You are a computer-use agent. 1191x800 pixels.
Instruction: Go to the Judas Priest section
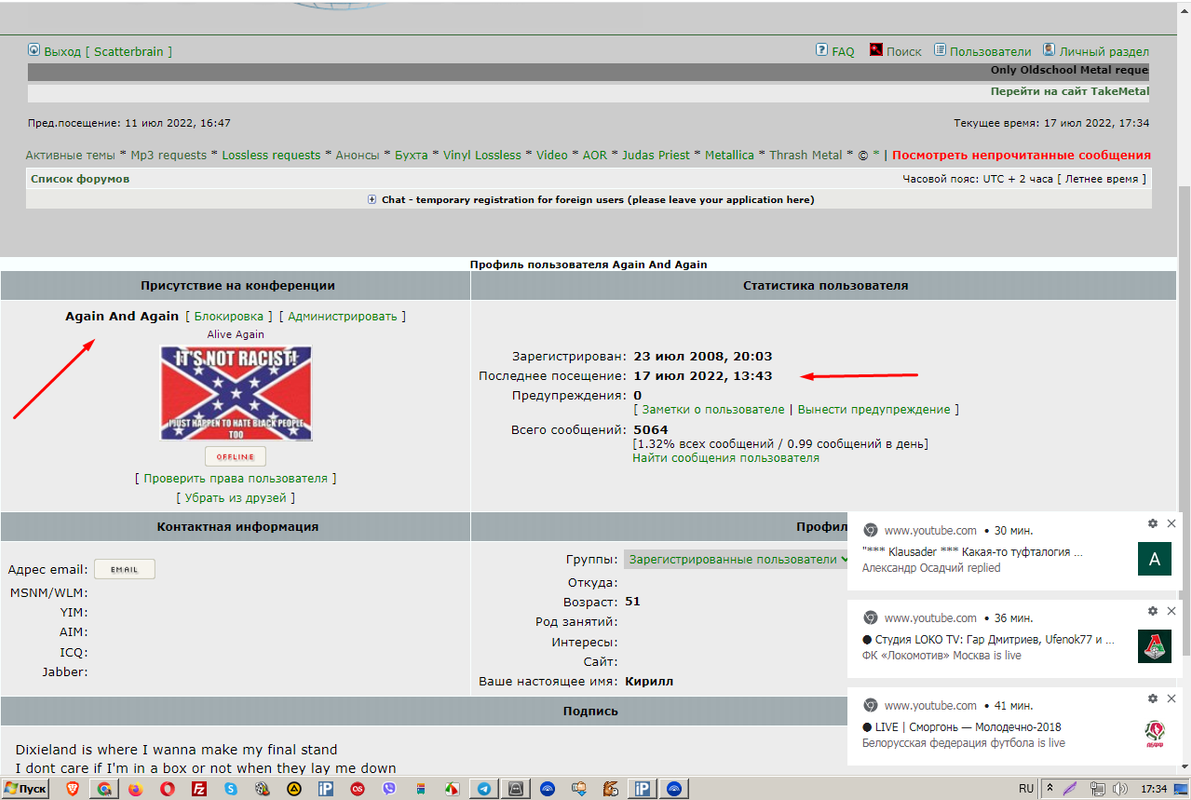[656, 155]
